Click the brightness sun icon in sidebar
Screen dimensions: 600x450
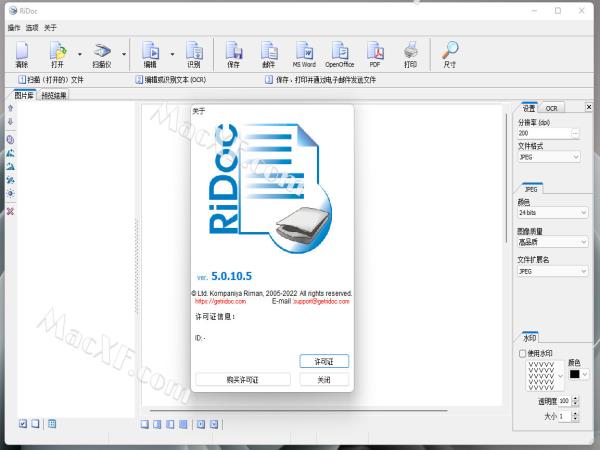click(x=10, y=193)
